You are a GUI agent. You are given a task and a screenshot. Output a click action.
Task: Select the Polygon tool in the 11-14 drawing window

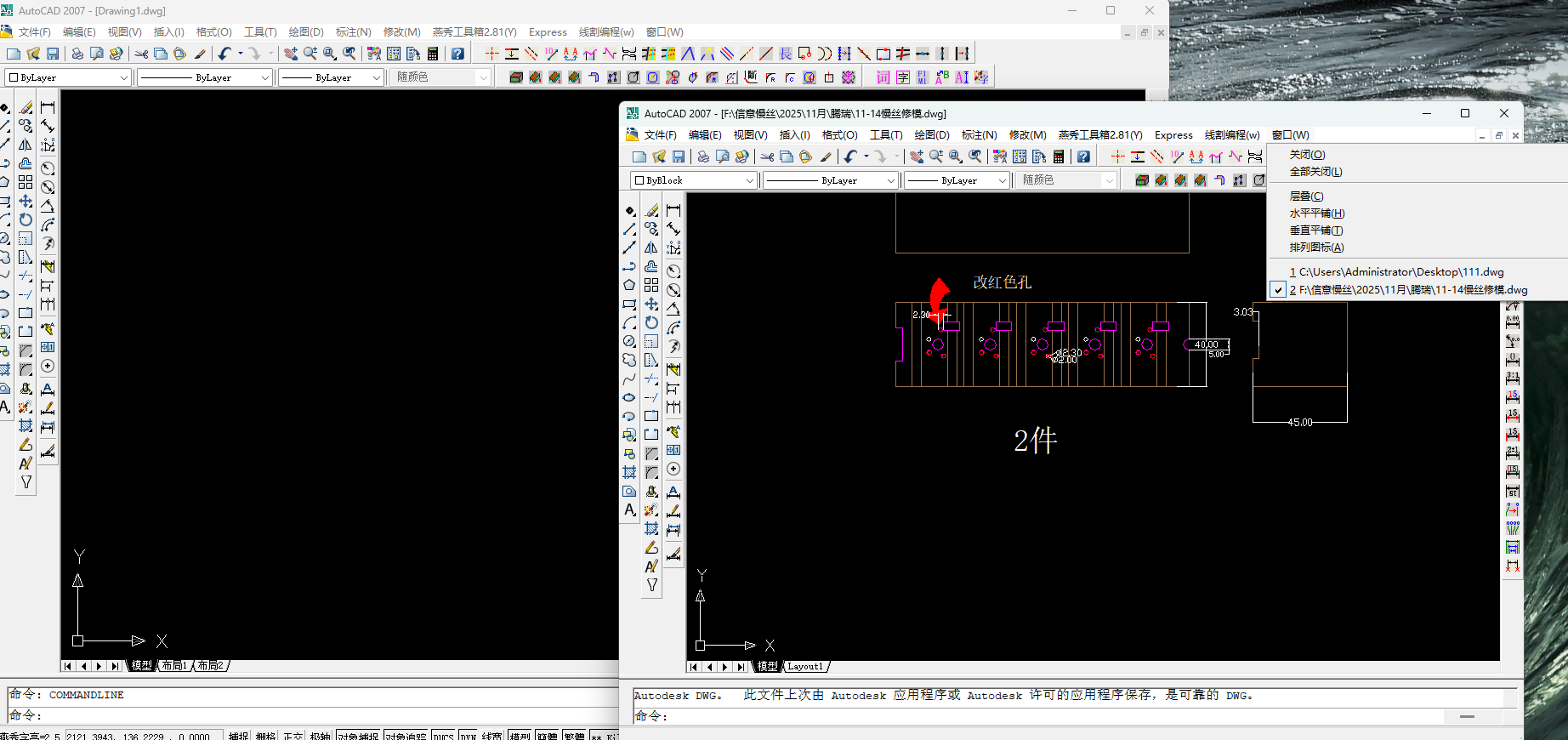(x=629, y=285)
